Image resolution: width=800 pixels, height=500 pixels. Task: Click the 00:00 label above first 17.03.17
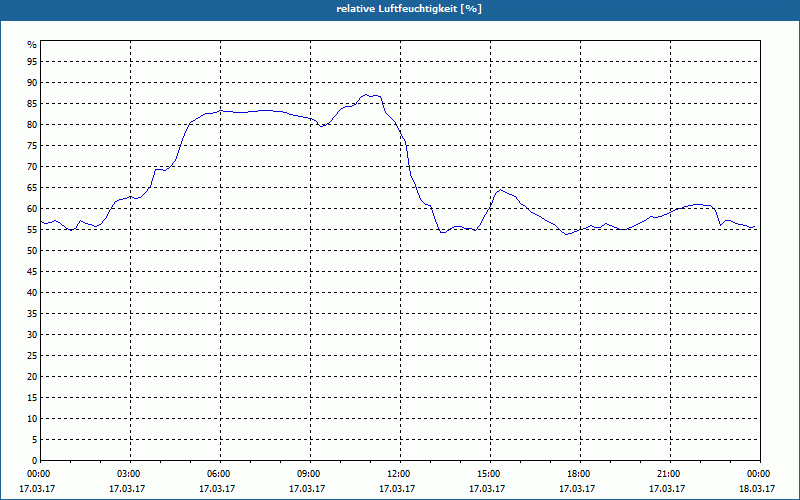point(40,474)
